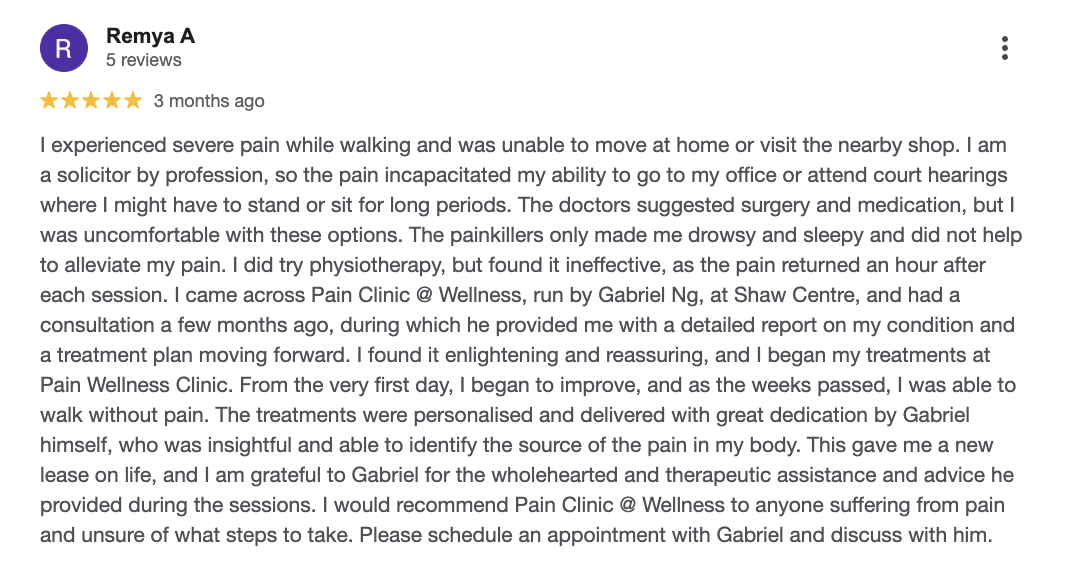Click the purple "R" profile avatar

(63, 48)
